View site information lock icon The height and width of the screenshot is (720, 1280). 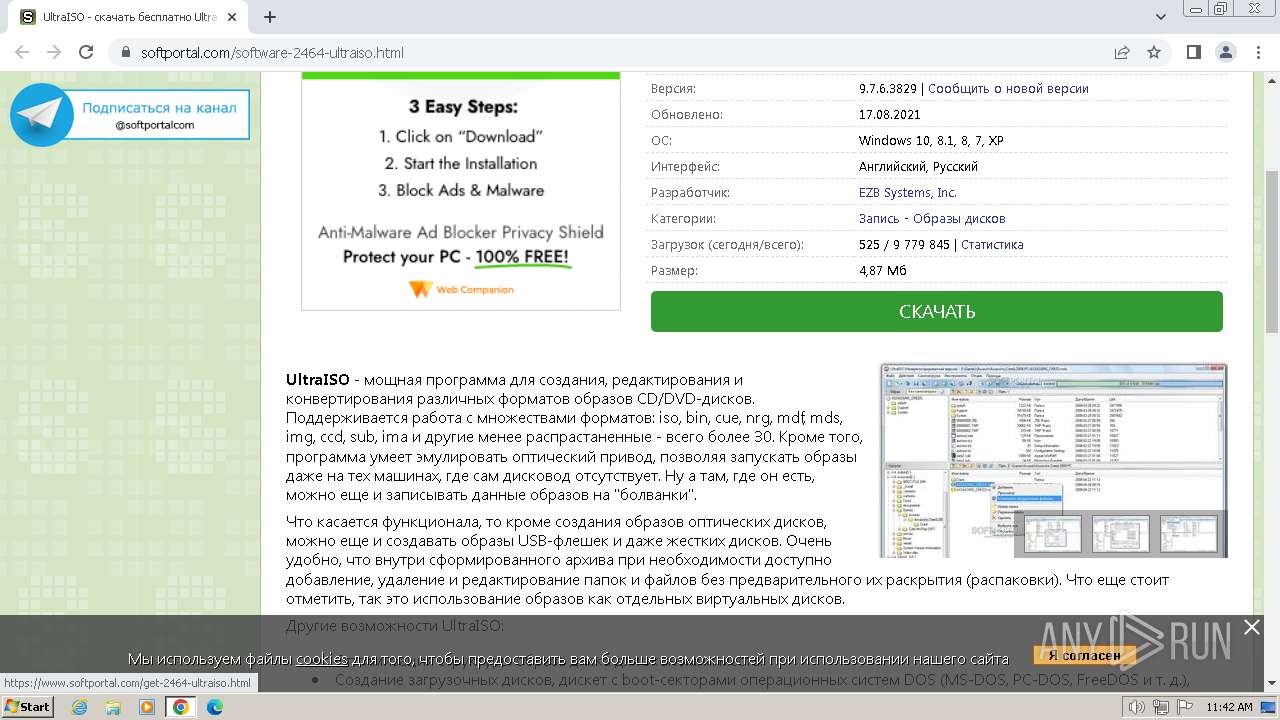pyautogui.click(x=126, y=52)
